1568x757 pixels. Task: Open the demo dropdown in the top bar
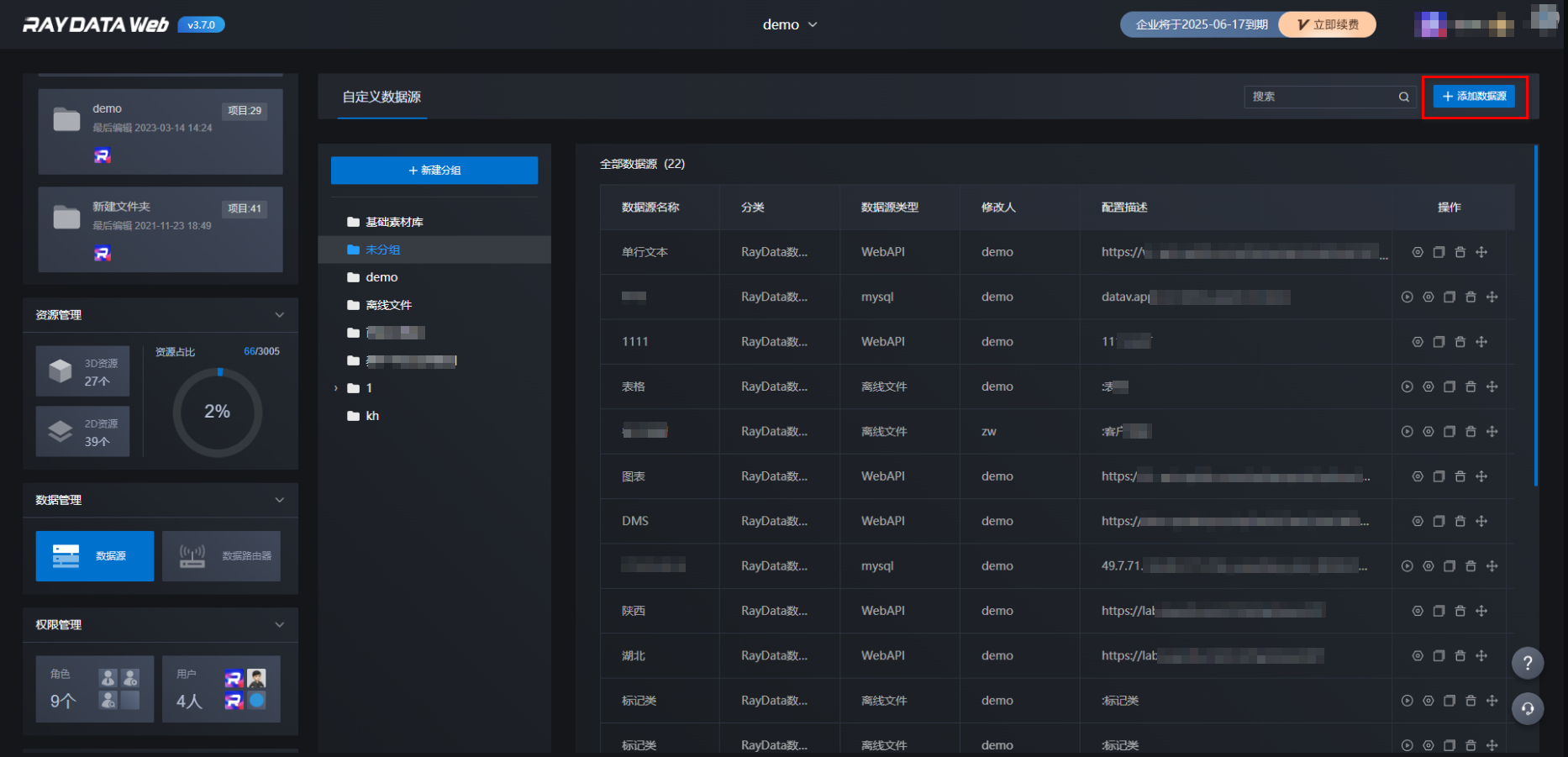(x=789, y=25)
